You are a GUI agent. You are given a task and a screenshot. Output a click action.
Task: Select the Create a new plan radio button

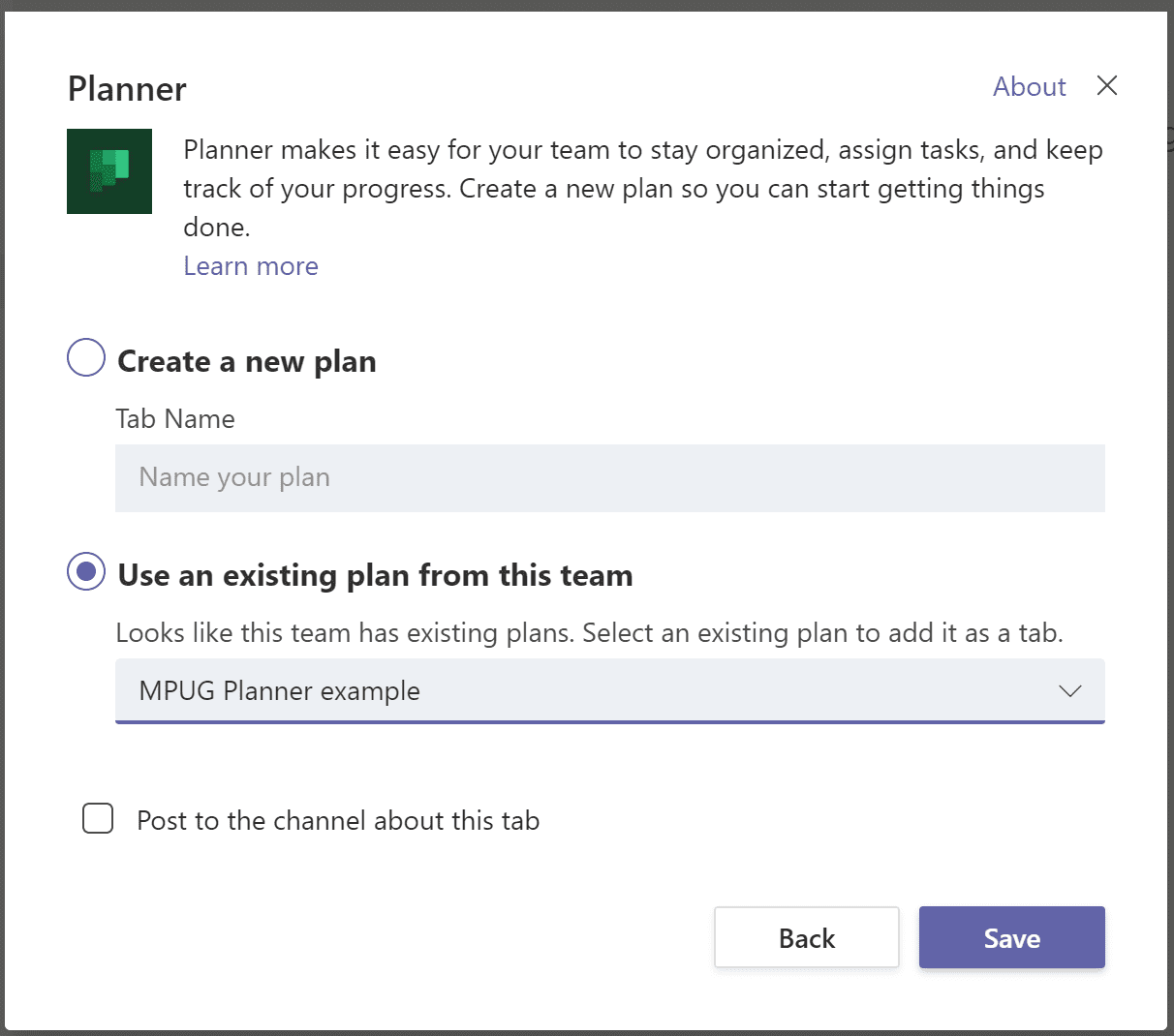point(86,357)
